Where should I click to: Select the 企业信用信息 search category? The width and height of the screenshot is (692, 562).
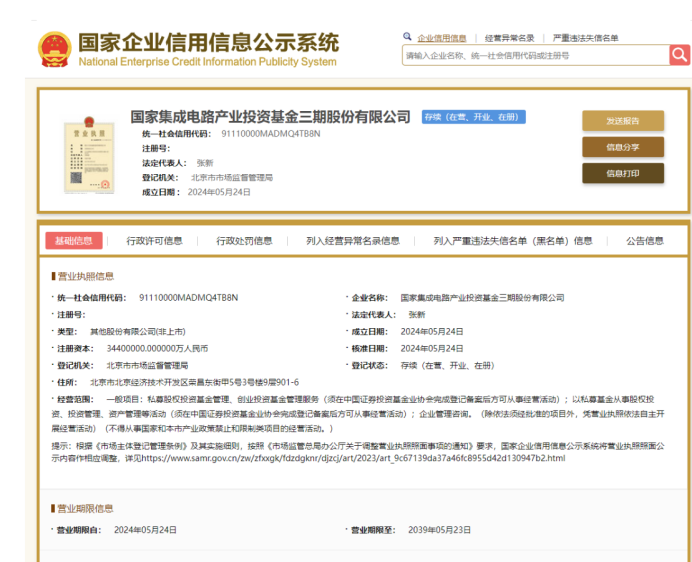point(441,38)
